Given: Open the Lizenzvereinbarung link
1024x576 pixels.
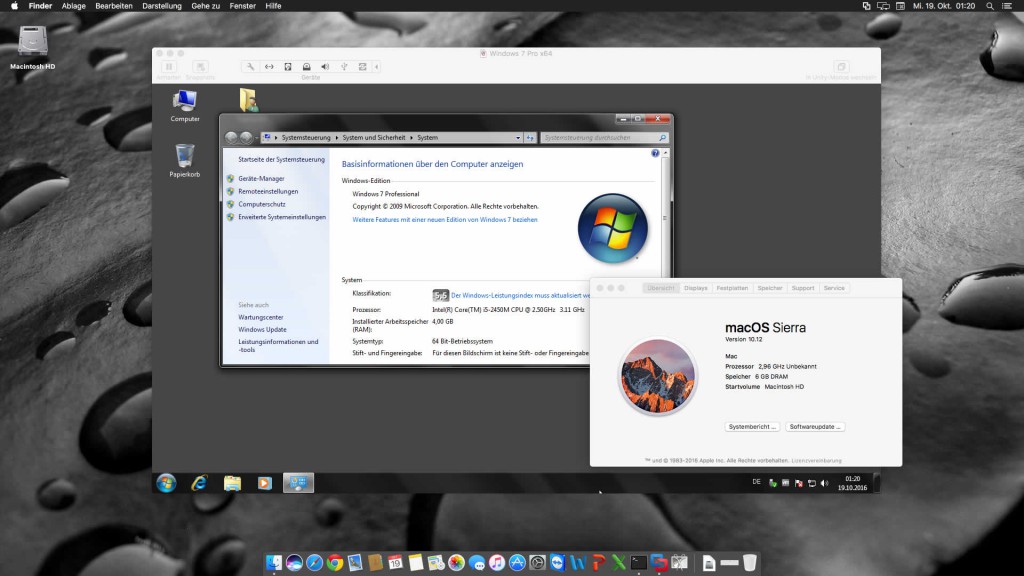Looking at the screenshot, I should pos(816,460).
